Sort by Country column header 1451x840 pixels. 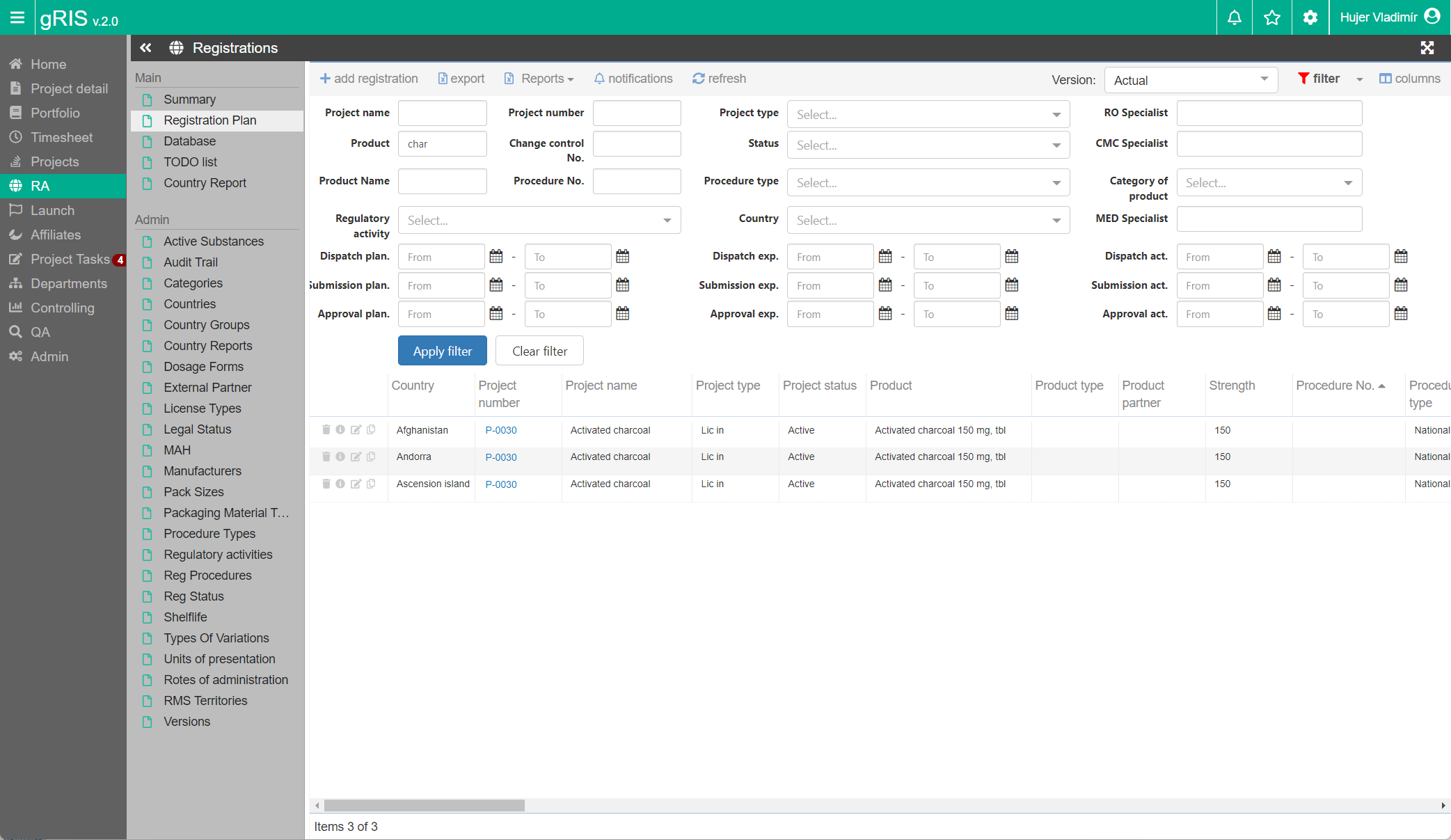(x=413, y=386)
